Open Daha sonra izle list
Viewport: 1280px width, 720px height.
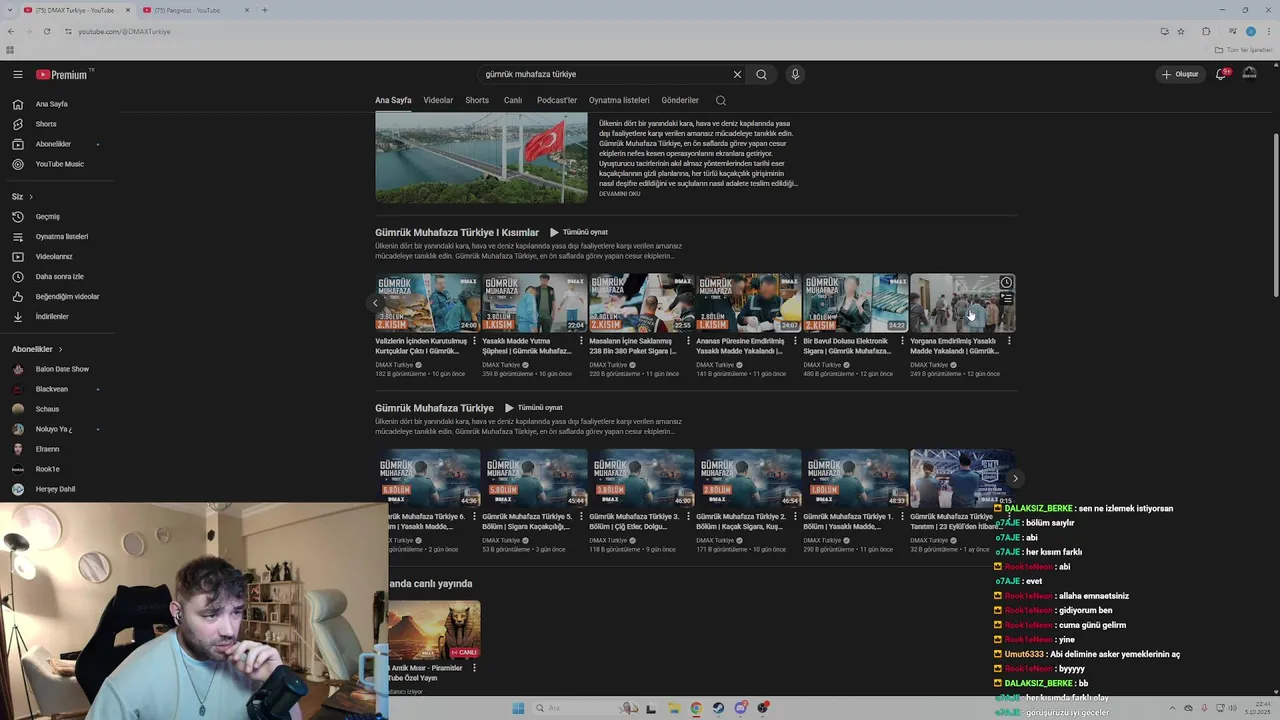(60, 276)
